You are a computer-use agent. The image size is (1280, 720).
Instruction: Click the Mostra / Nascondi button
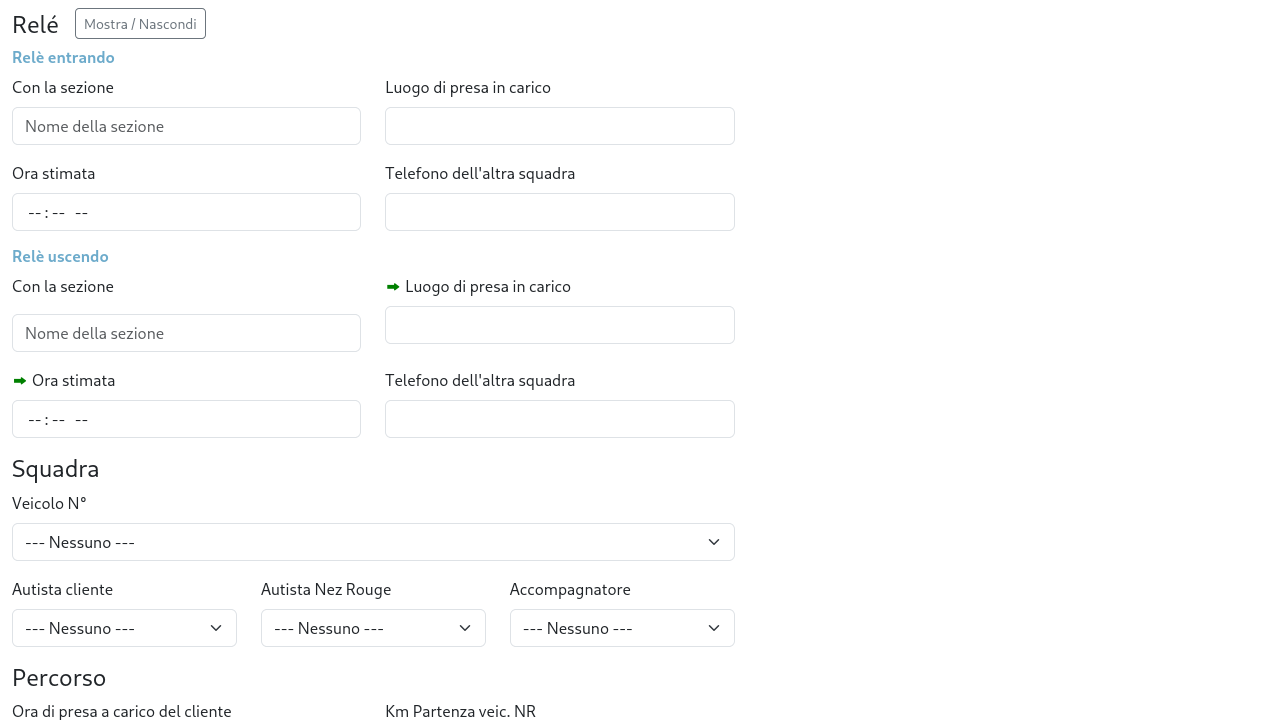pyautogui.click(x=140, y=24)
